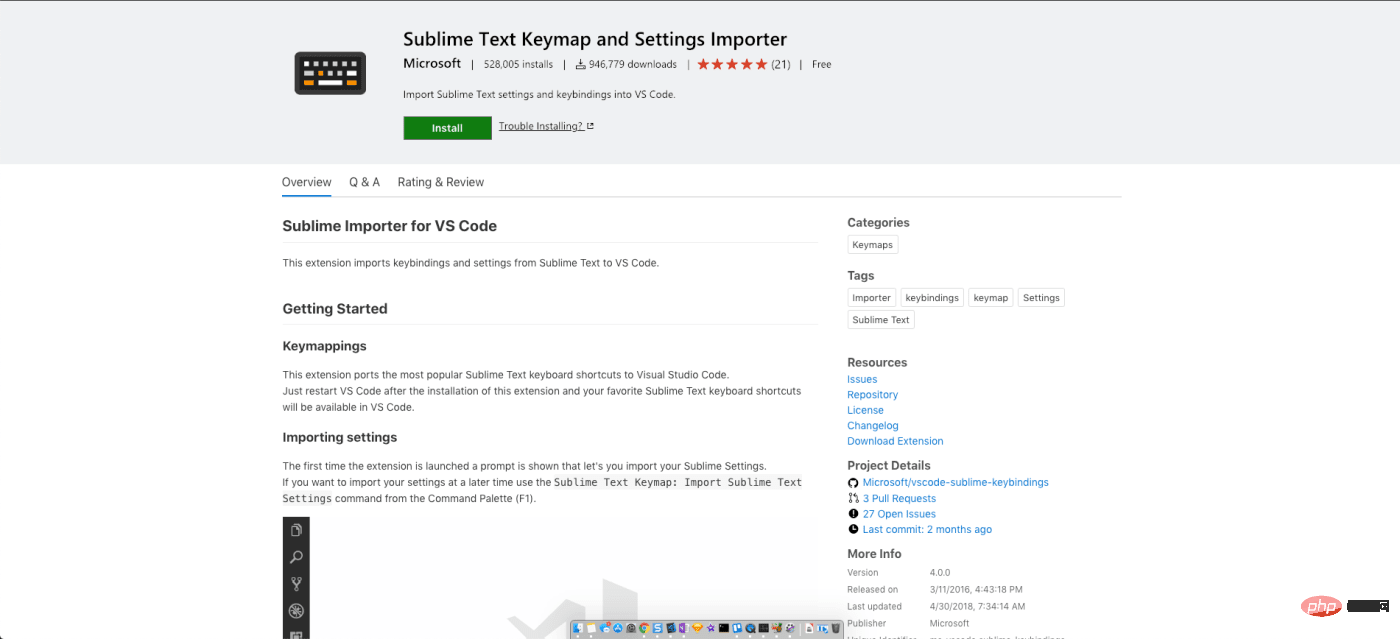Open Terminal from the dock
Screen dimensions: 1400x639
[x=724, y=628]
